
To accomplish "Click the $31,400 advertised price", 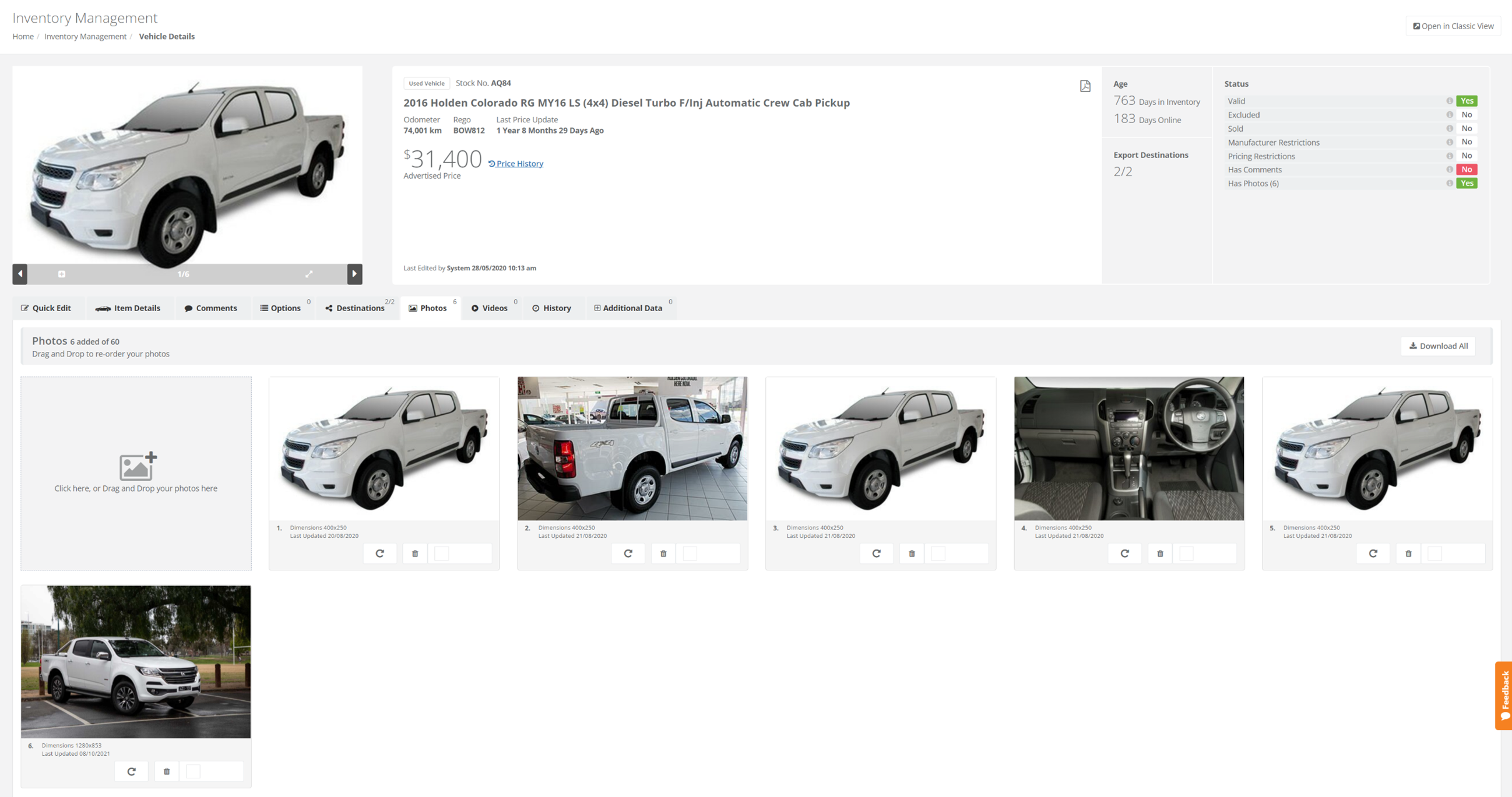I will click(x=442, y=158).
